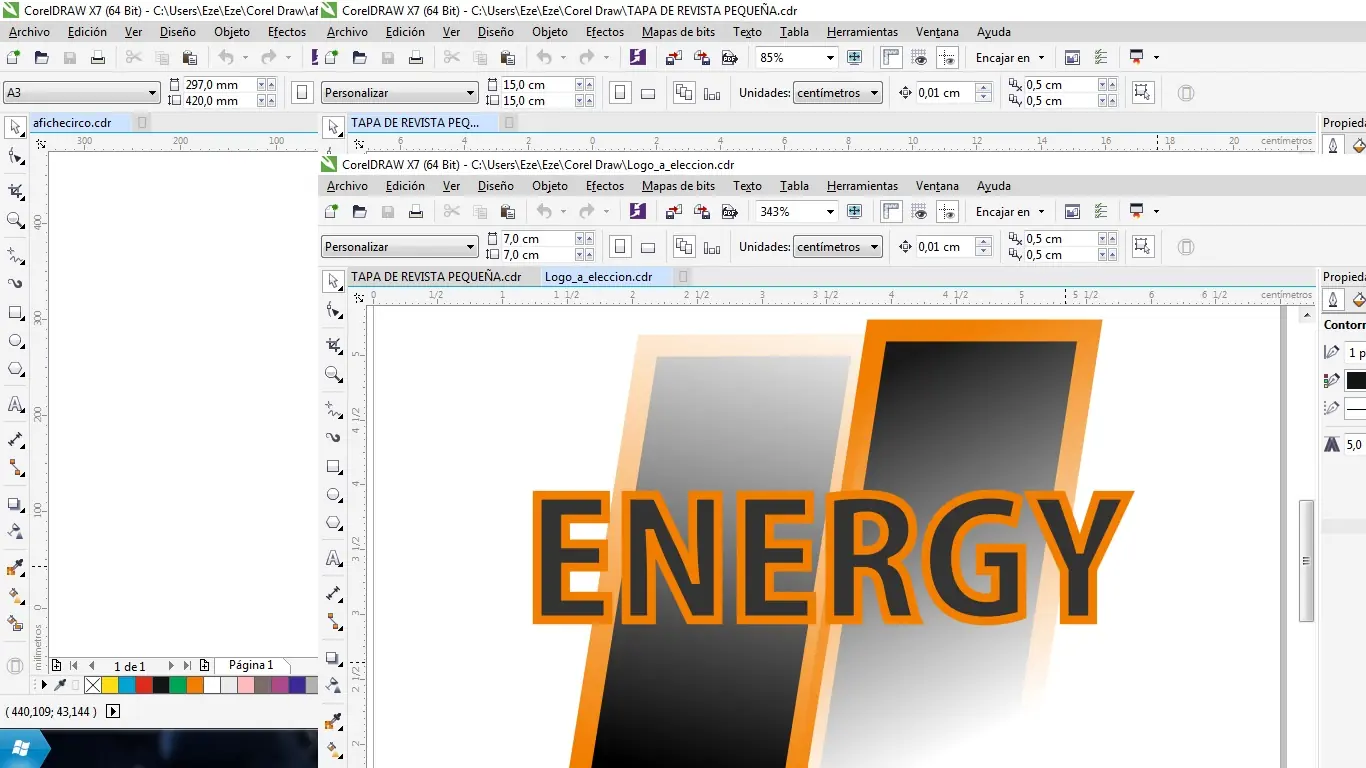Viewport: 1366px width, 768px height.
Task: Open Corel Connect search in Logo_a_eleccion toolbar
Action: point(638,212)
